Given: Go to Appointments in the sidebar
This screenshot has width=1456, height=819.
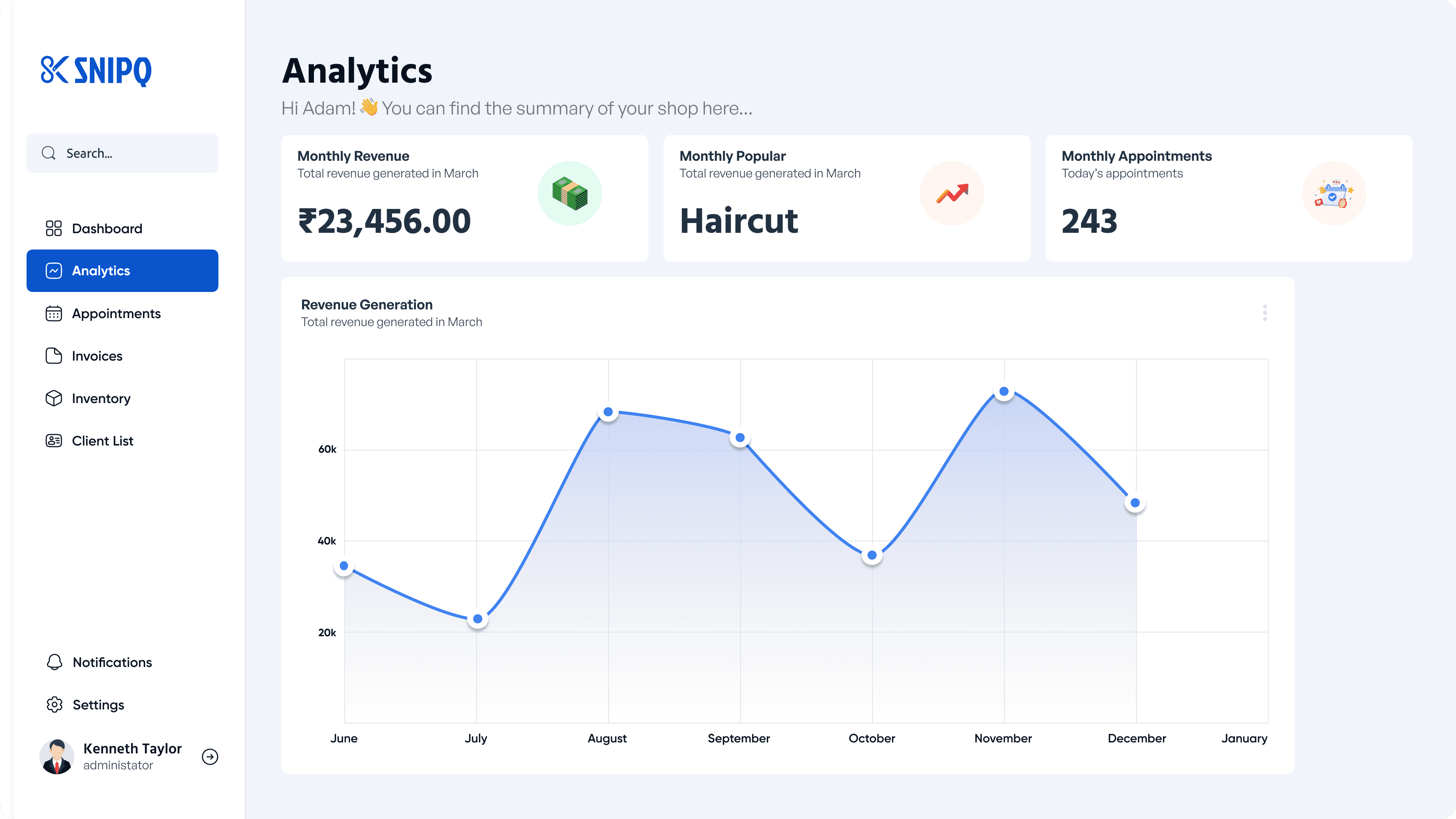Looking at the screenshot, I should coord(116,314).
